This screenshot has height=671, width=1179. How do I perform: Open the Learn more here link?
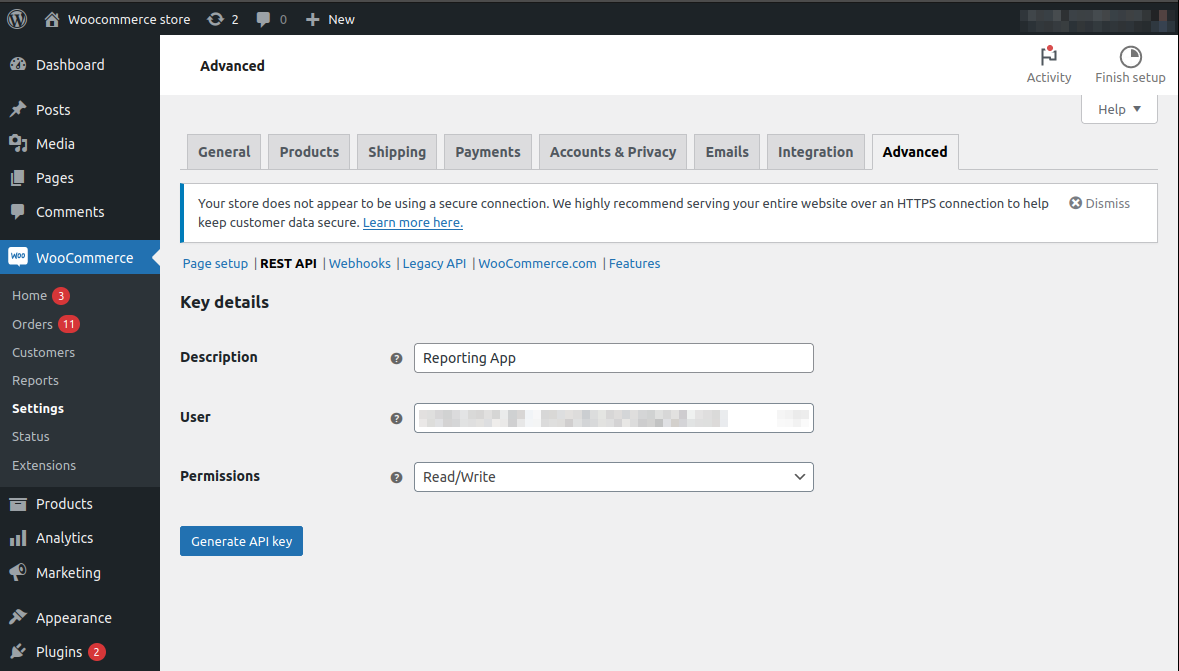(412, 222)
